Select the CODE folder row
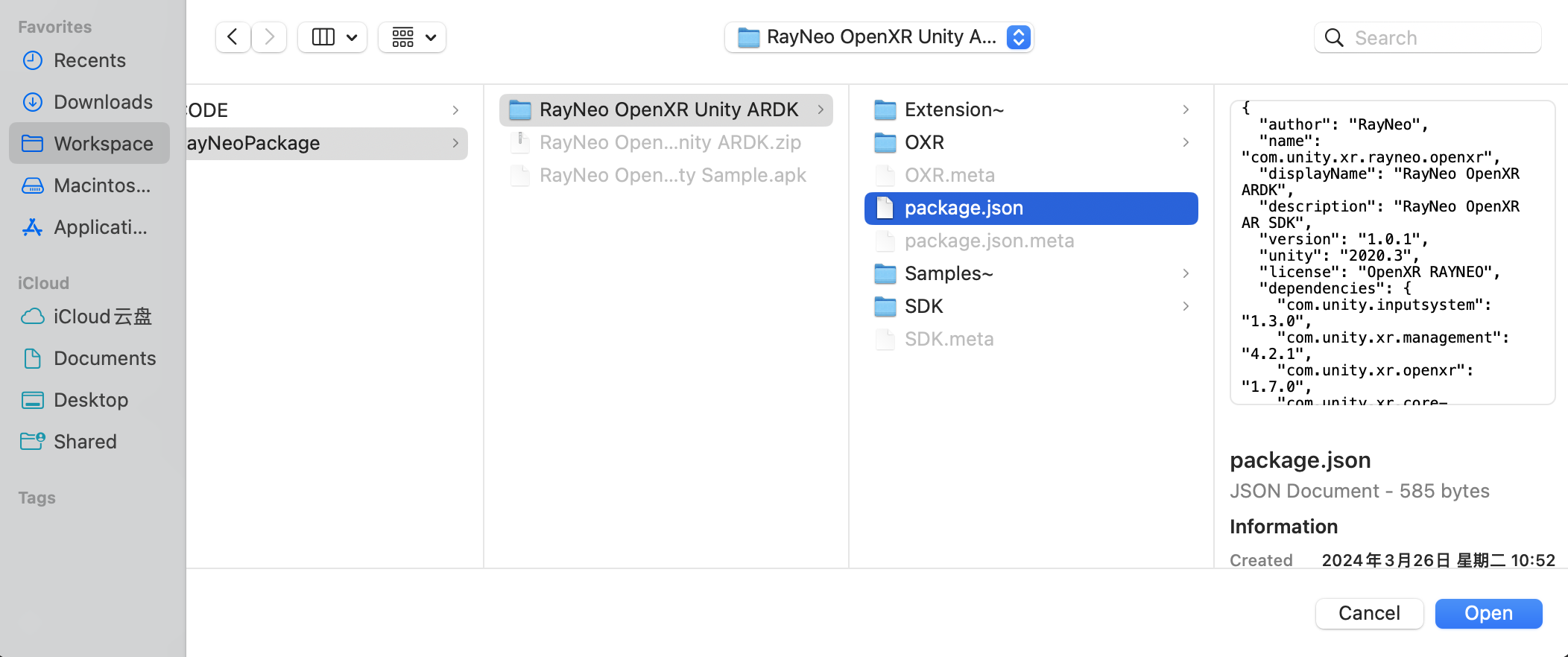This screenshot has width=1568, height=657. (x=326, y=110)
